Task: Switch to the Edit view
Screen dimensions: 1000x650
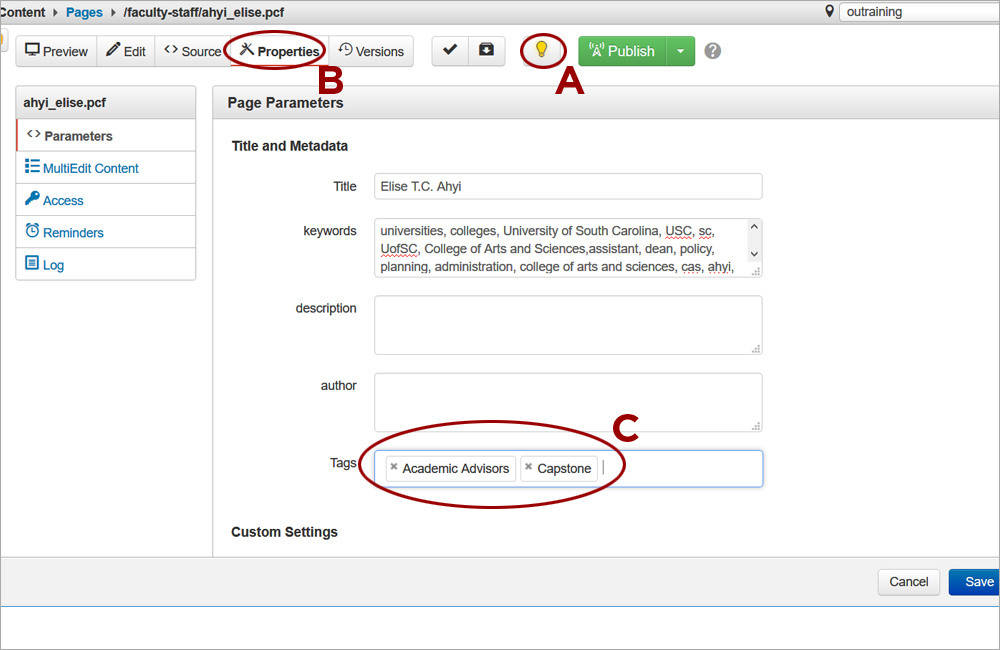Action: coord(126,51)
